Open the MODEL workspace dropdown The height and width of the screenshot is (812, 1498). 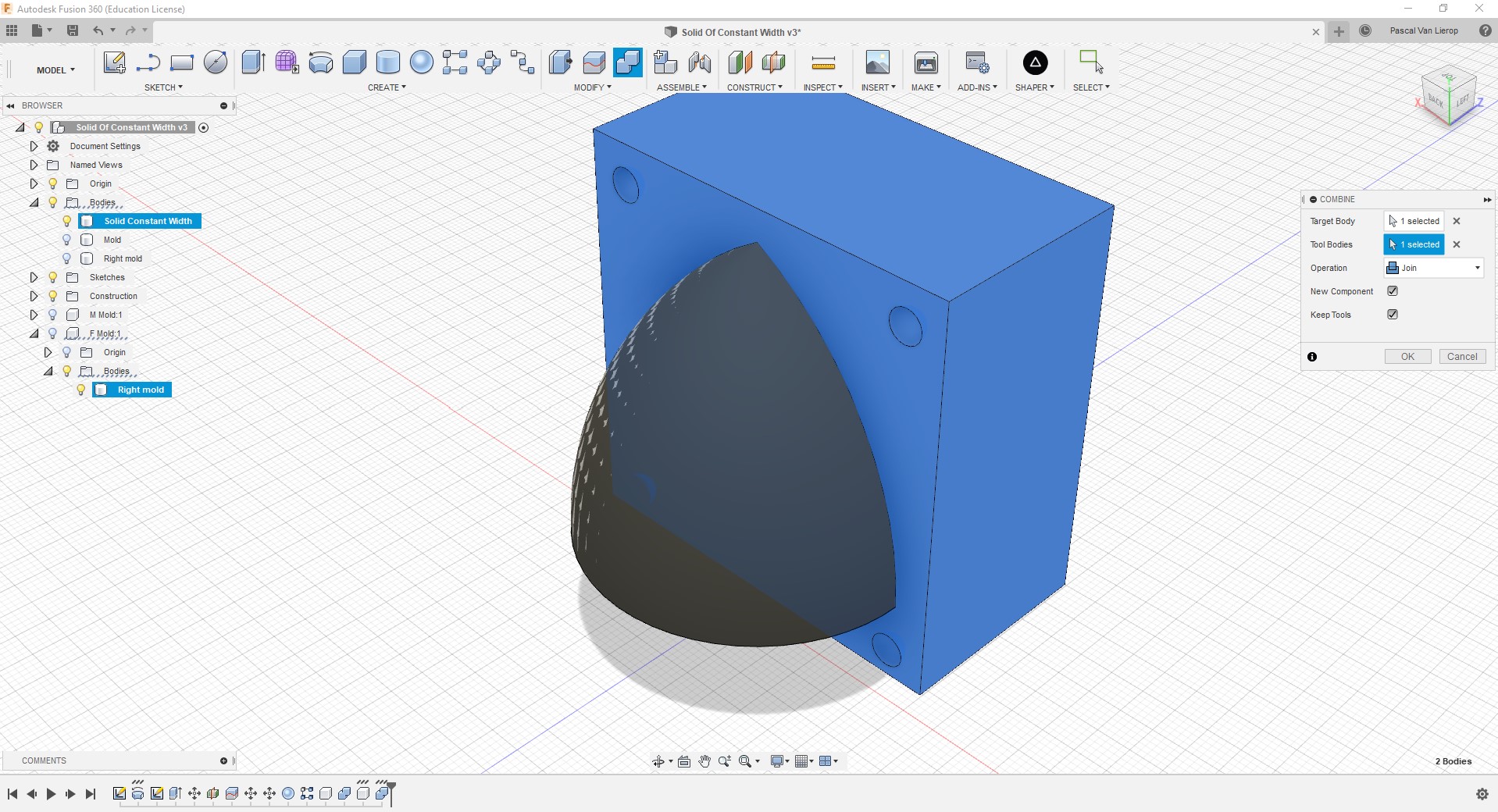[55, 70]
